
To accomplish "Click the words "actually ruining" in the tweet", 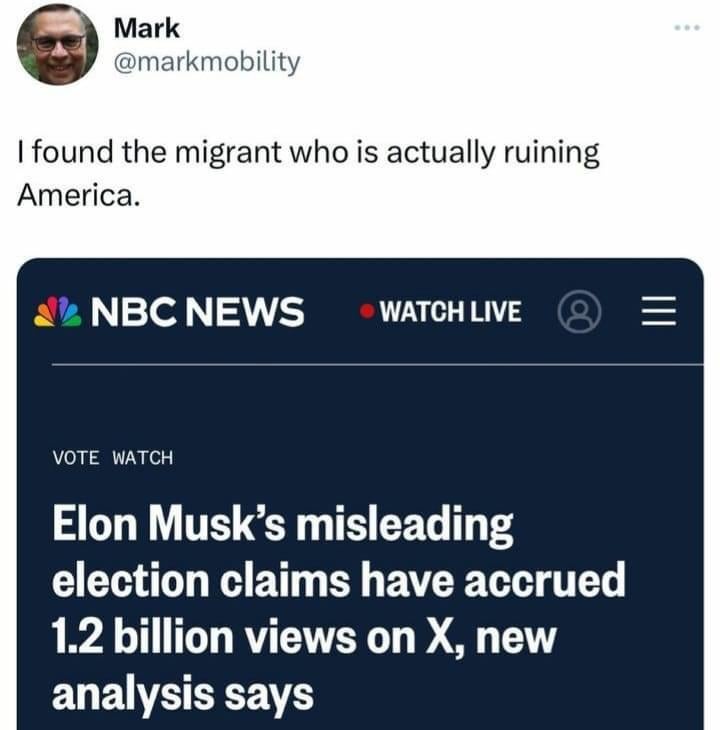I will coord(492,153).
